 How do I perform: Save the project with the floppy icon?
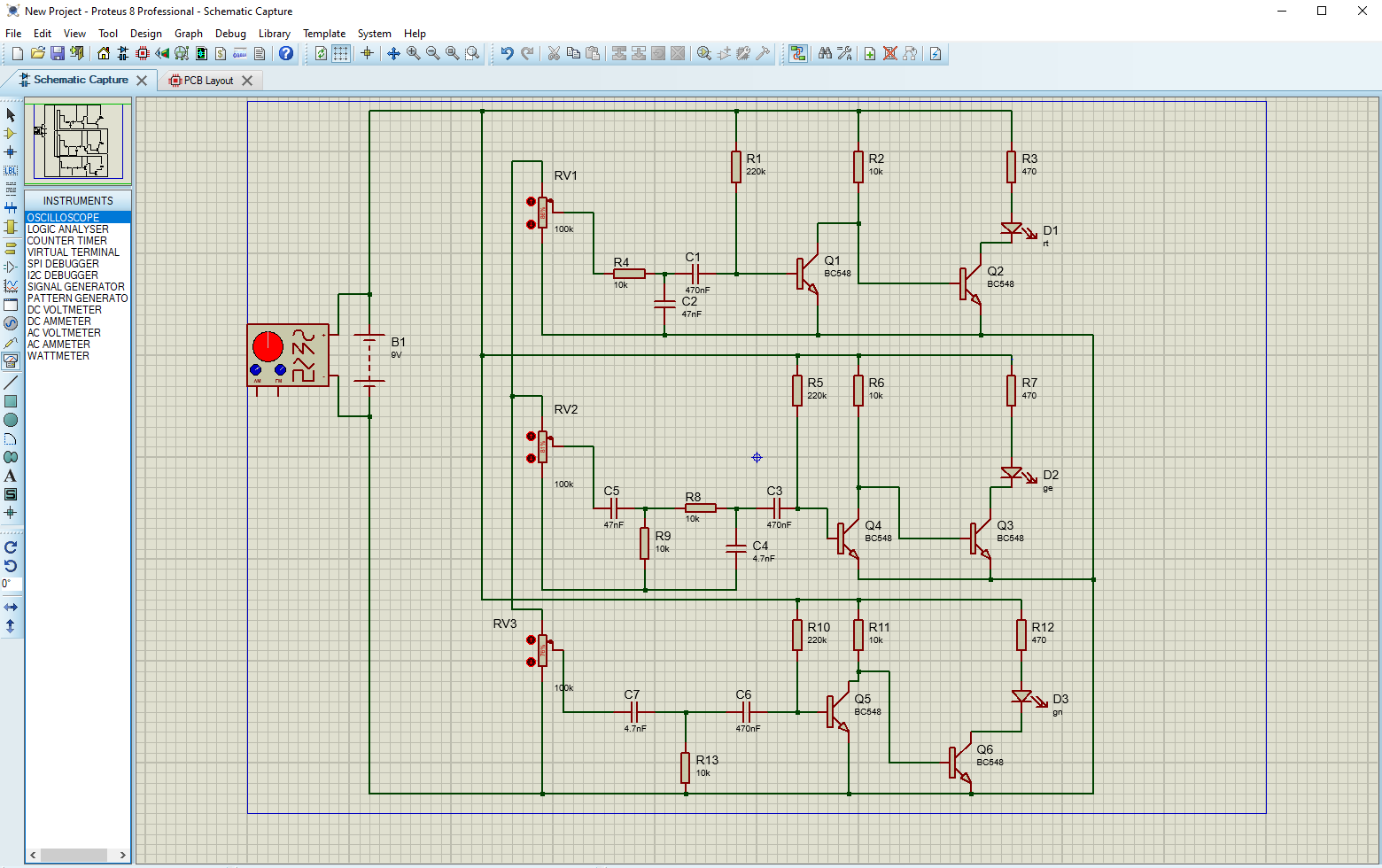[57, 54]
